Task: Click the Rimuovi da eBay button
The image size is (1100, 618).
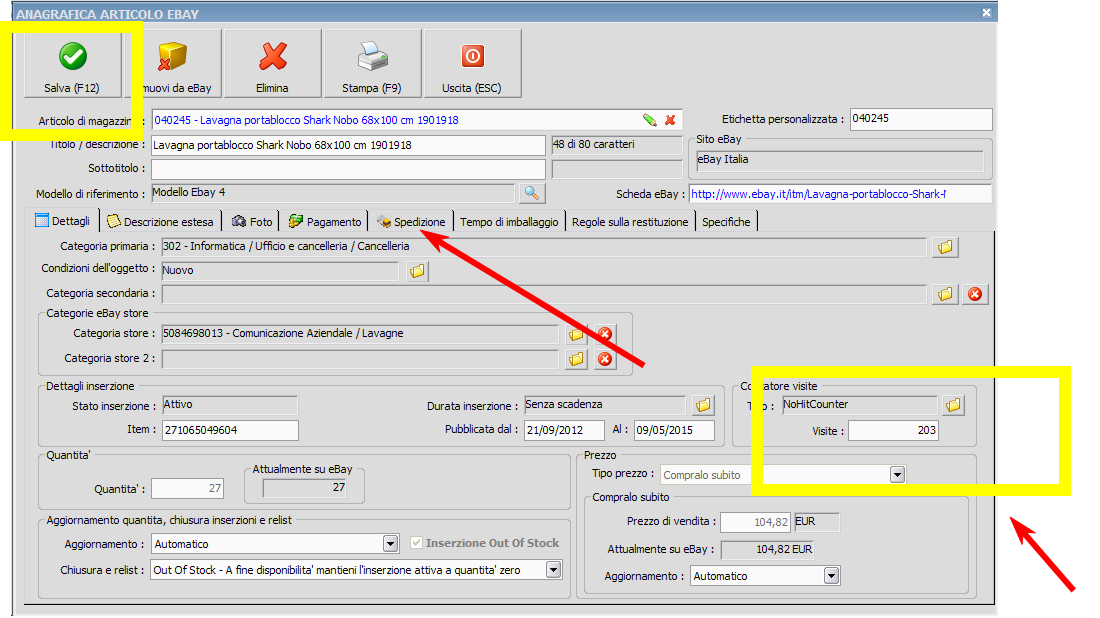Action: 173,64
